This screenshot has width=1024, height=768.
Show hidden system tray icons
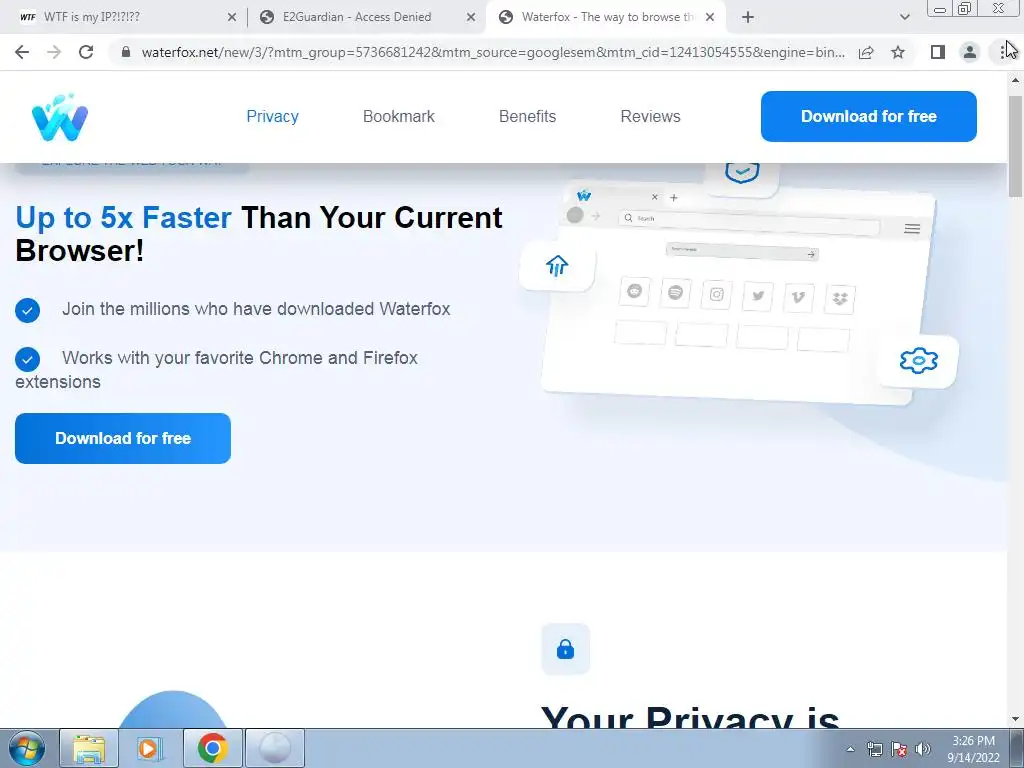pyautogui.click(x=850, y=749)
